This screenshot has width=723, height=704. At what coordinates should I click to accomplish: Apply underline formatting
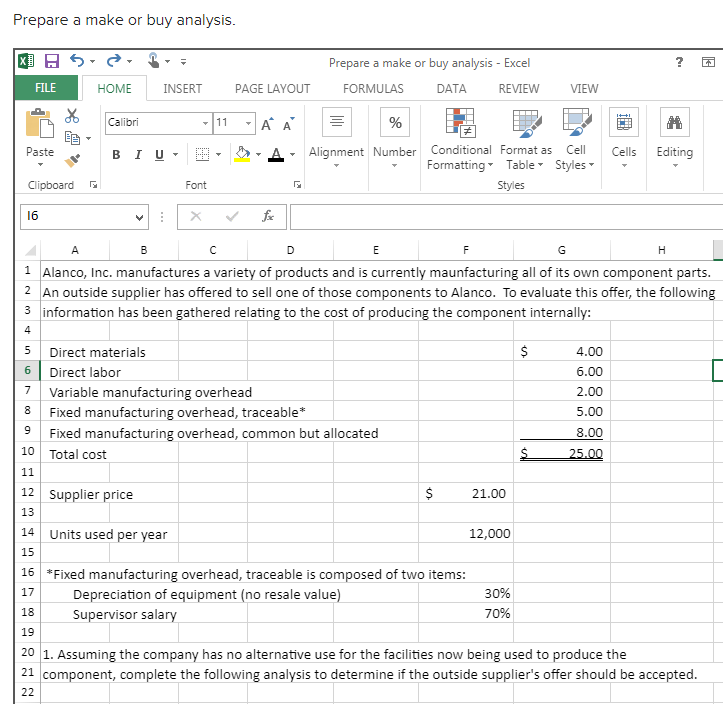(159, 155)
